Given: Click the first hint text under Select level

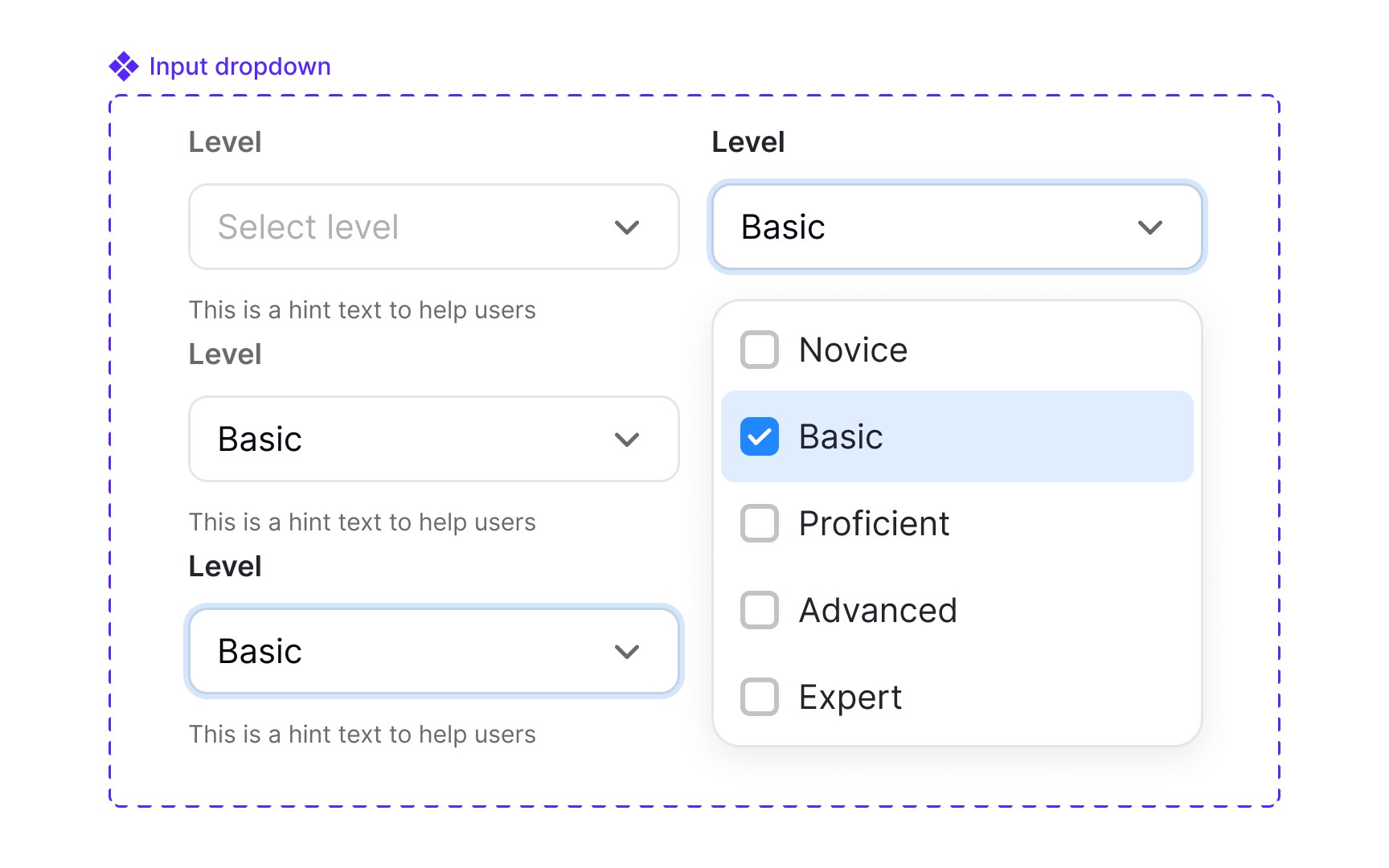Looking at the screenshot, I should click(363, 309).
